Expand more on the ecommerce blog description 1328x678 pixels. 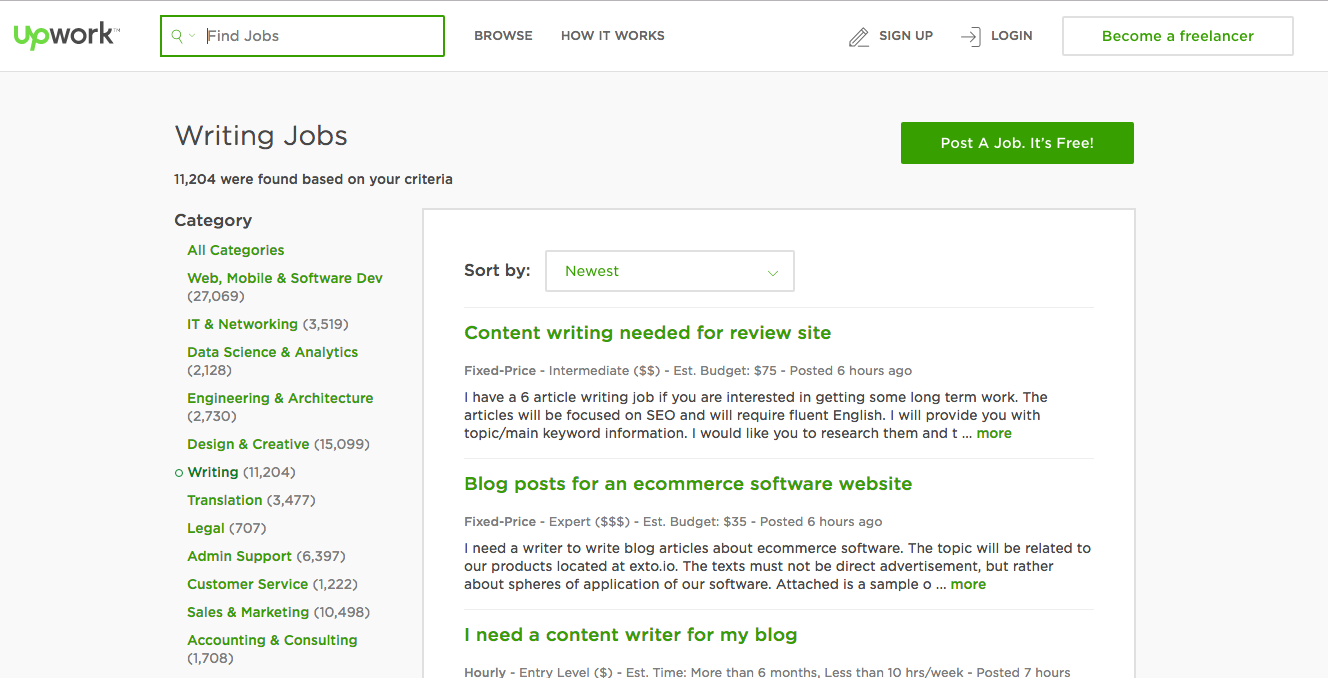coord(967,585)
